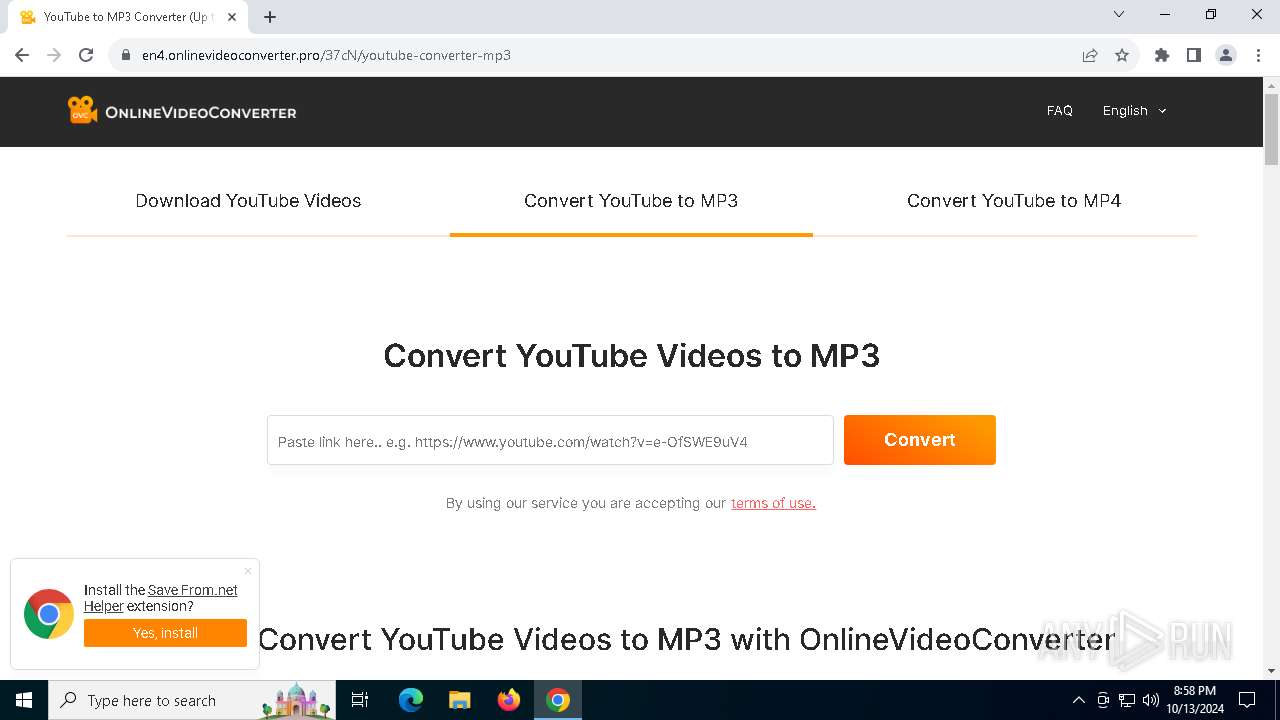The height and width of the screenshot is (720, 1280).
Task: Click the Chrome logo in the install popup
Action: coord(49,613)
